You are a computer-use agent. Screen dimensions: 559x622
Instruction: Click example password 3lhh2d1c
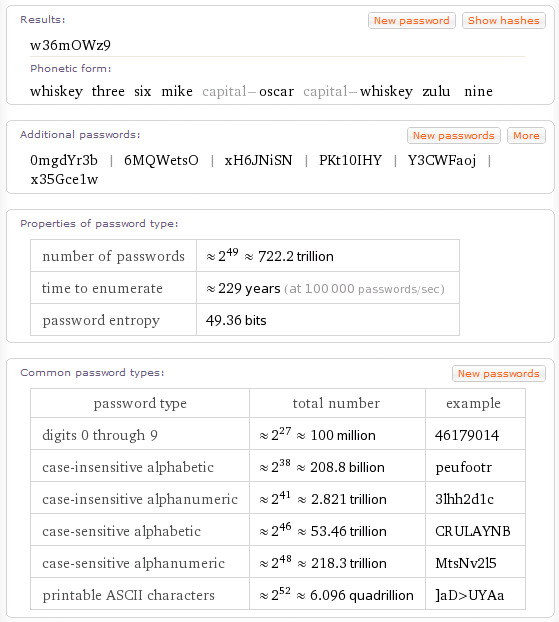[464, 499]
